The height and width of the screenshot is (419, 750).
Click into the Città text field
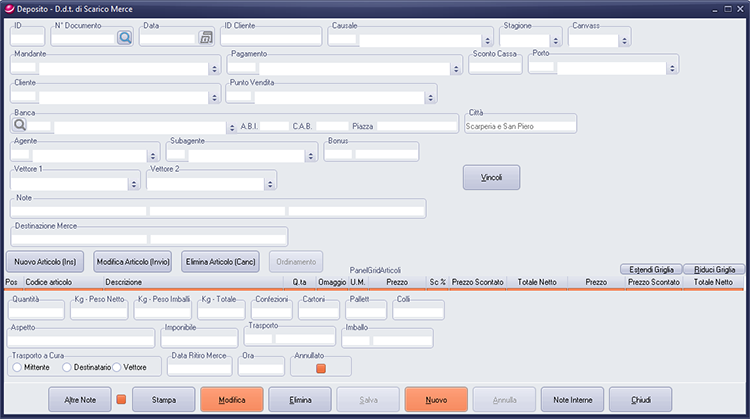520,127
